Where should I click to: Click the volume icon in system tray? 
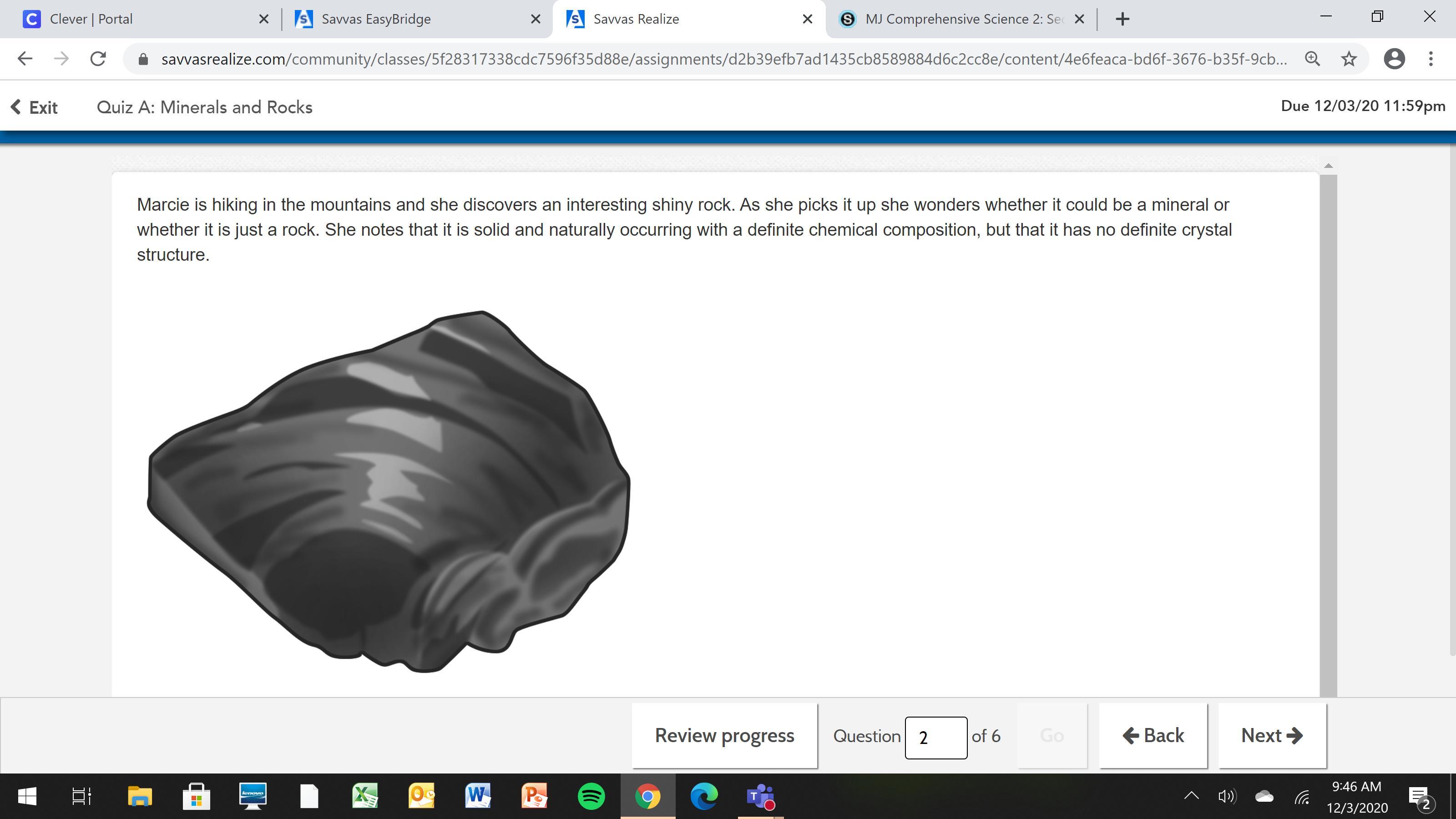click(x=1227, y=796)
